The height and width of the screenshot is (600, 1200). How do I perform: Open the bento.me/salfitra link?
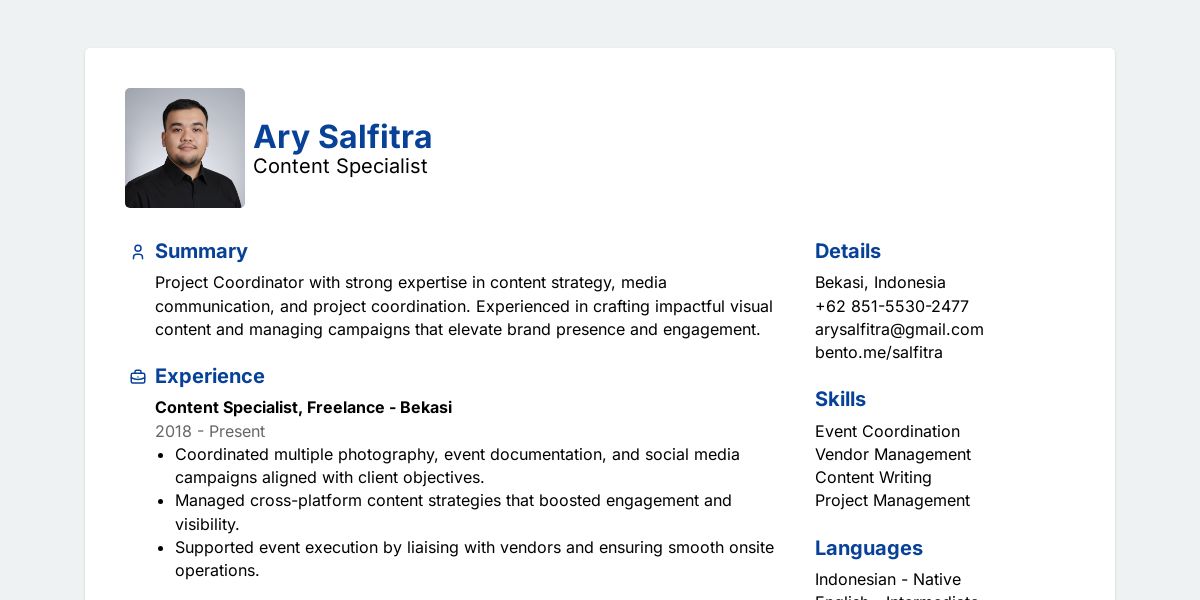pos(879,352)
